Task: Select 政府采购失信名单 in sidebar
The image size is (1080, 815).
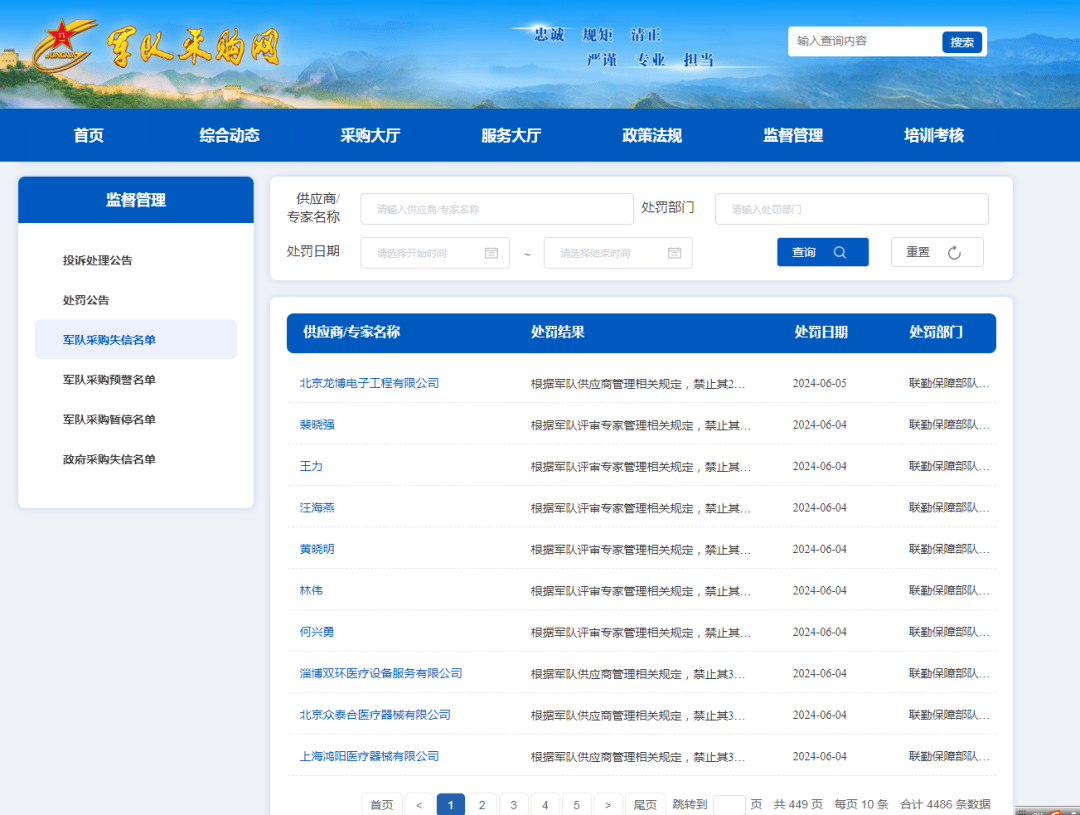Action: pyautogui.click(x=110, y=460)
